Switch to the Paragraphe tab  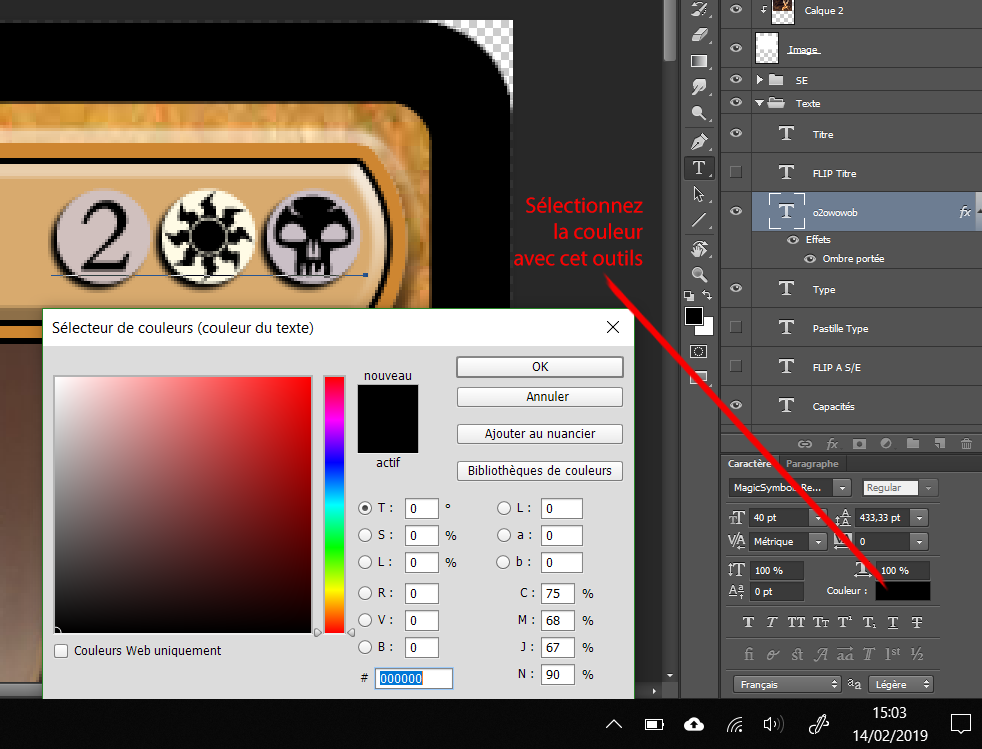pos(812,464)
